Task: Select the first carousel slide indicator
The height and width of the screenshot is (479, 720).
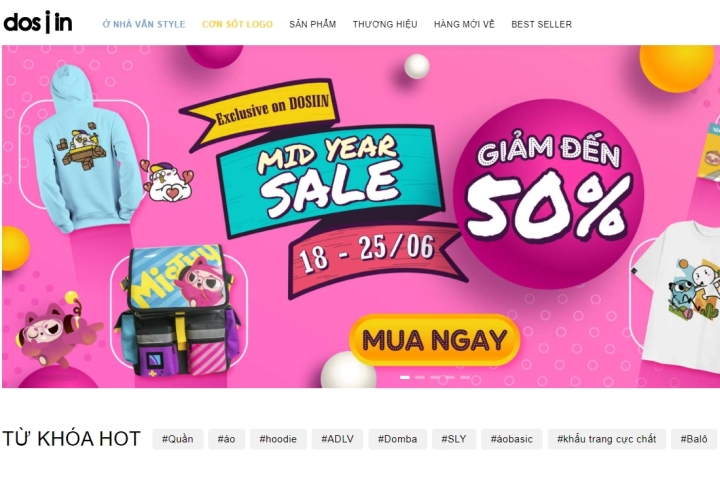Action: (405, 378)
